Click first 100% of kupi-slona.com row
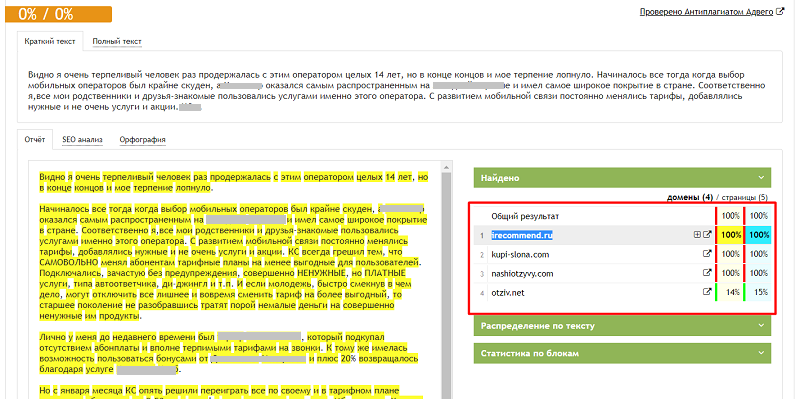The image size is (800, 399). (x=732, y=254)
